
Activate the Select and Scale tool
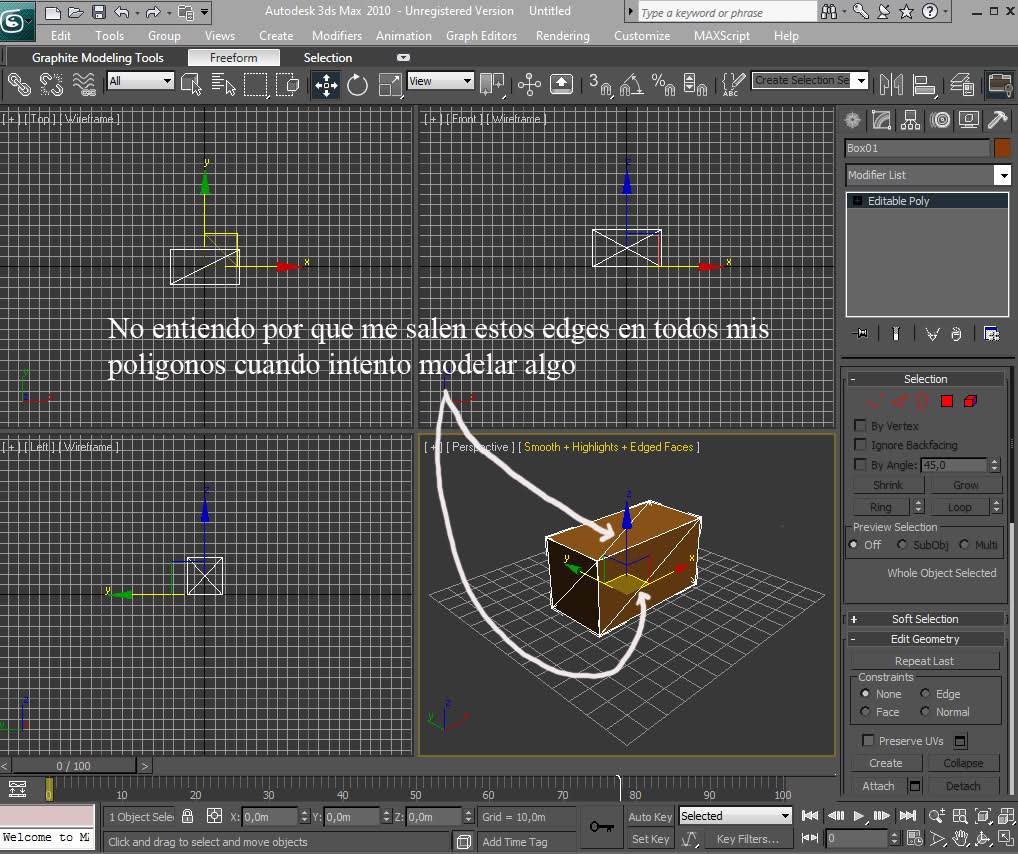(x=390, y=85)
